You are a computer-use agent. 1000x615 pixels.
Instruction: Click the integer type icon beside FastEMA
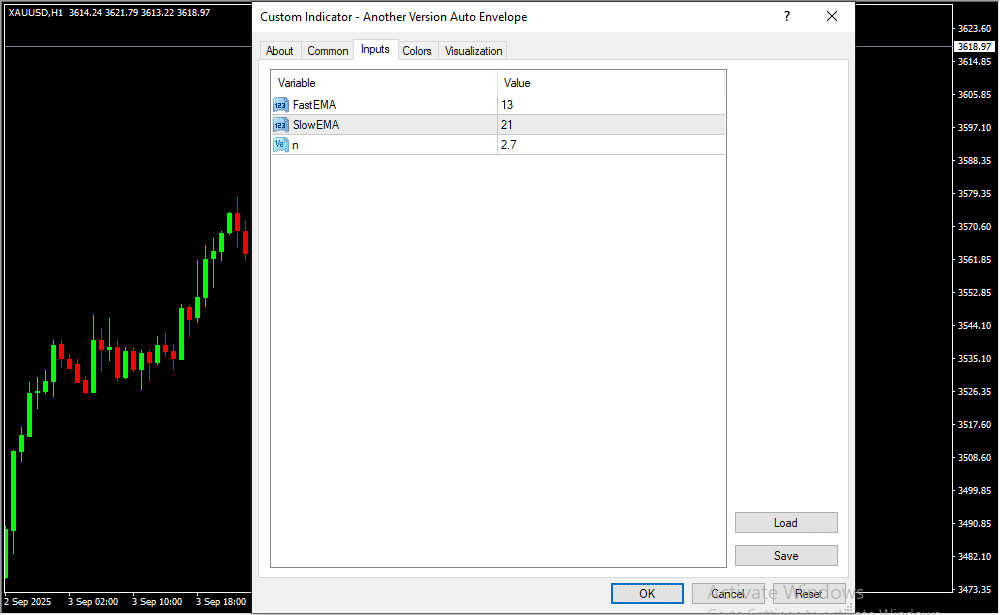(280, 105)
